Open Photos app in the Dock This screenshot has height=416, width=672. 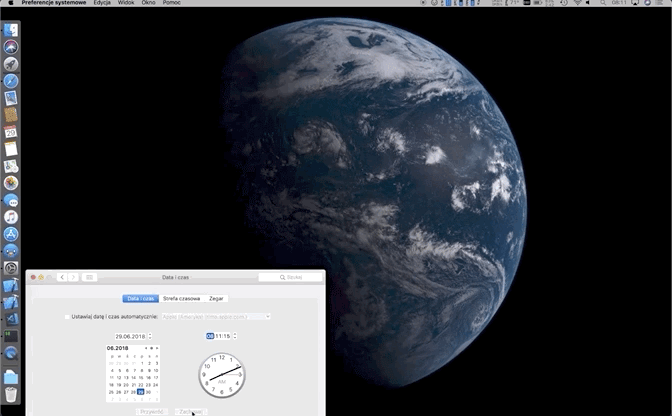click(11, 183)
